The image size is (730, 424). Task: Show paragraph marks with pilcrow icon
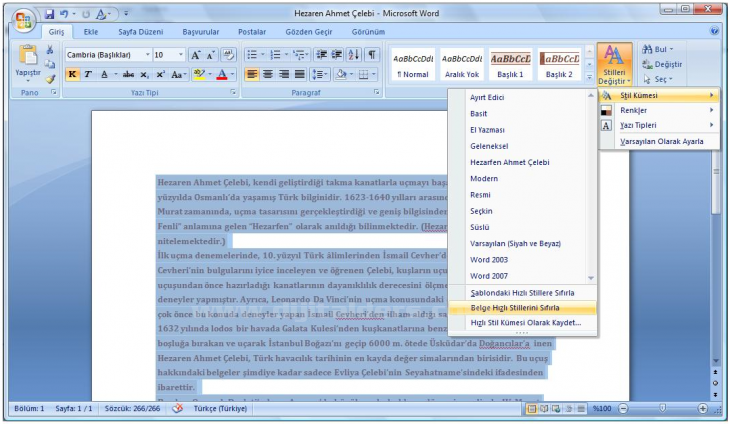coord(372,55)
